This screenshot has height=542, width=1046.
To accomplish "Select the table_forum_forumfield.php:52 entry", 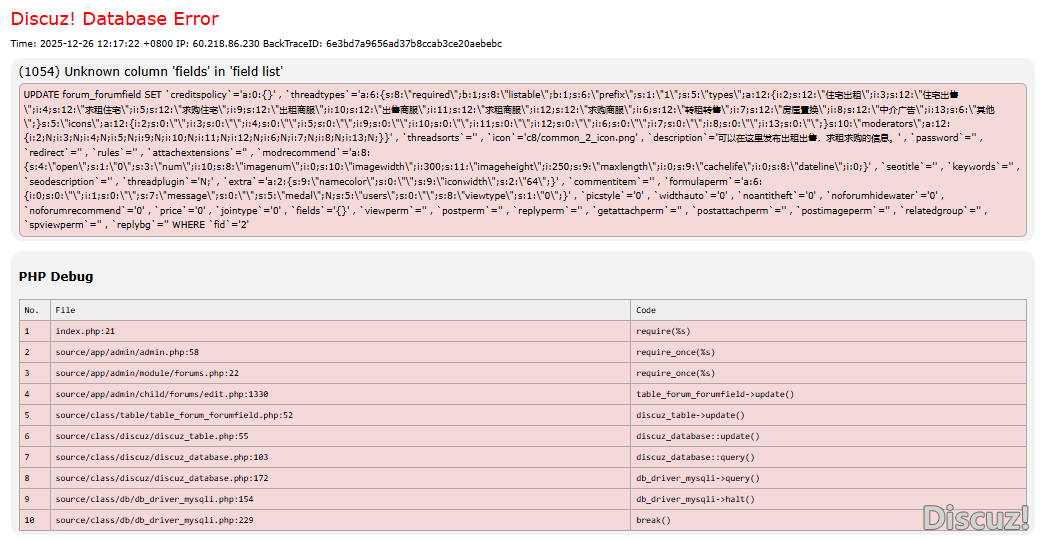I will click(174, 415).
